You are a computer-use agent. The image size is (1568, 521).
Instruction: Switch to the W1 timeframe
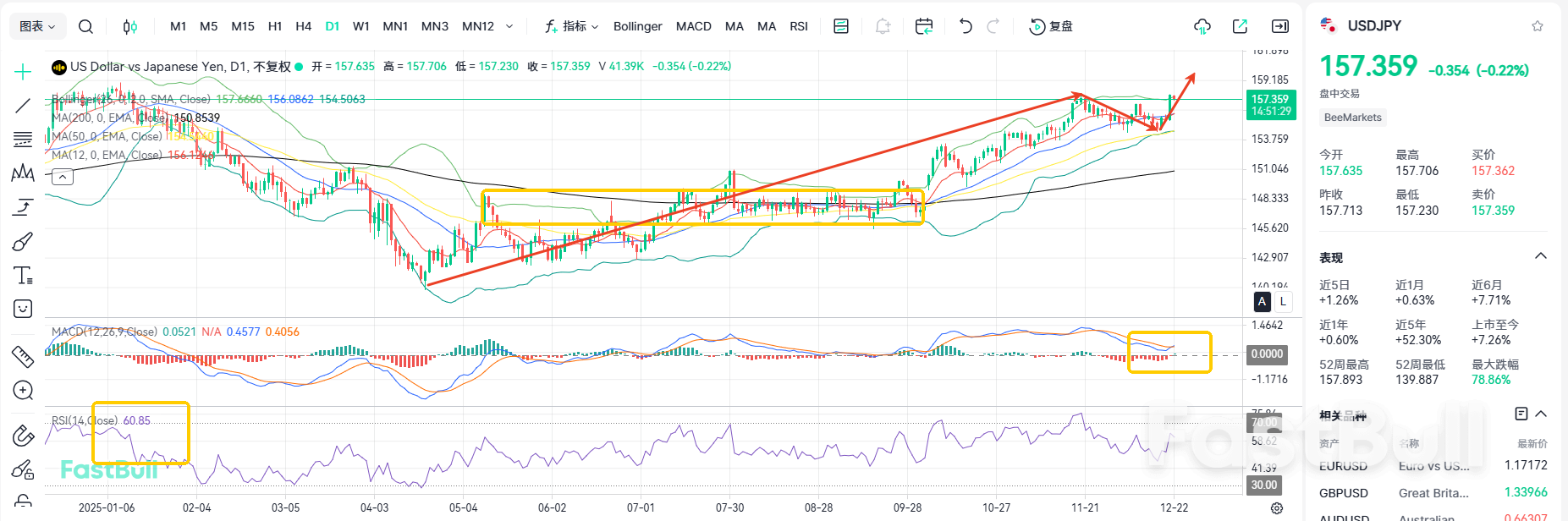pos(360,26)
